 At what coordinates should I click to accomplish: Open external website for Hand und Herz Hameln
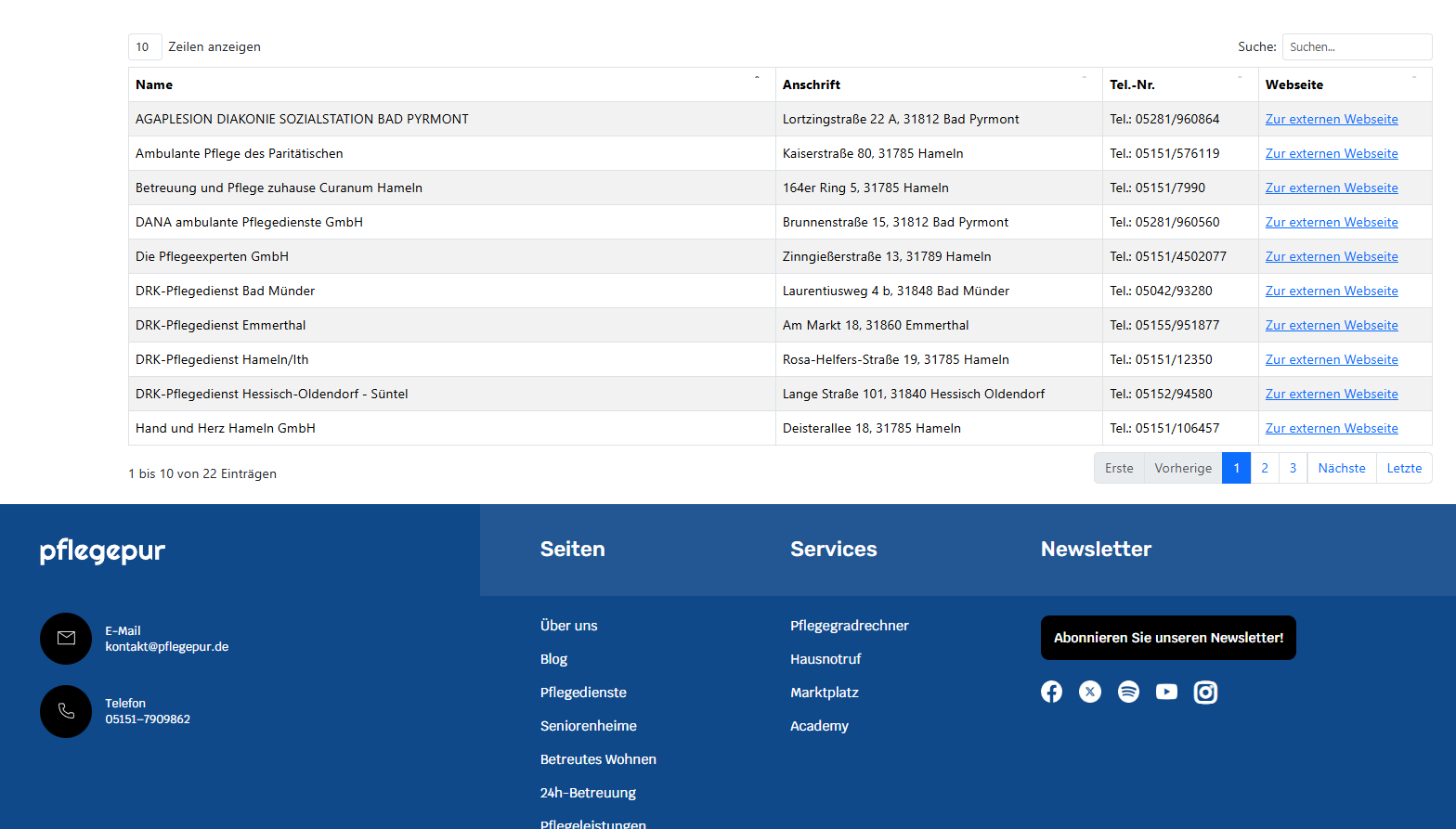point(1332,428)
